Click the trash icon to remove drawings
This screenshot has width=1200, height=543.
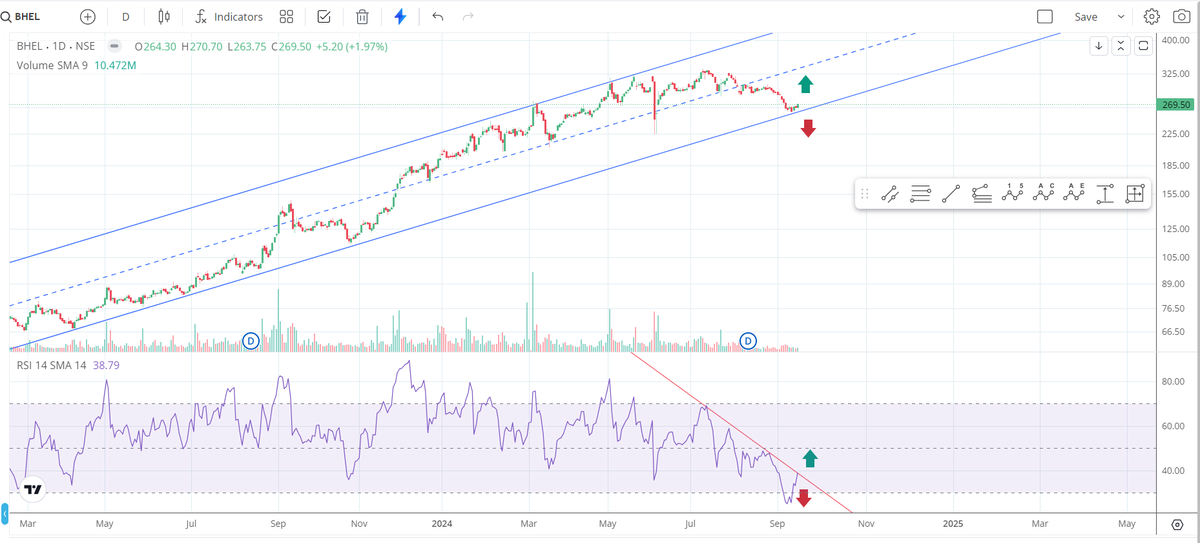(x=362, y=16)
